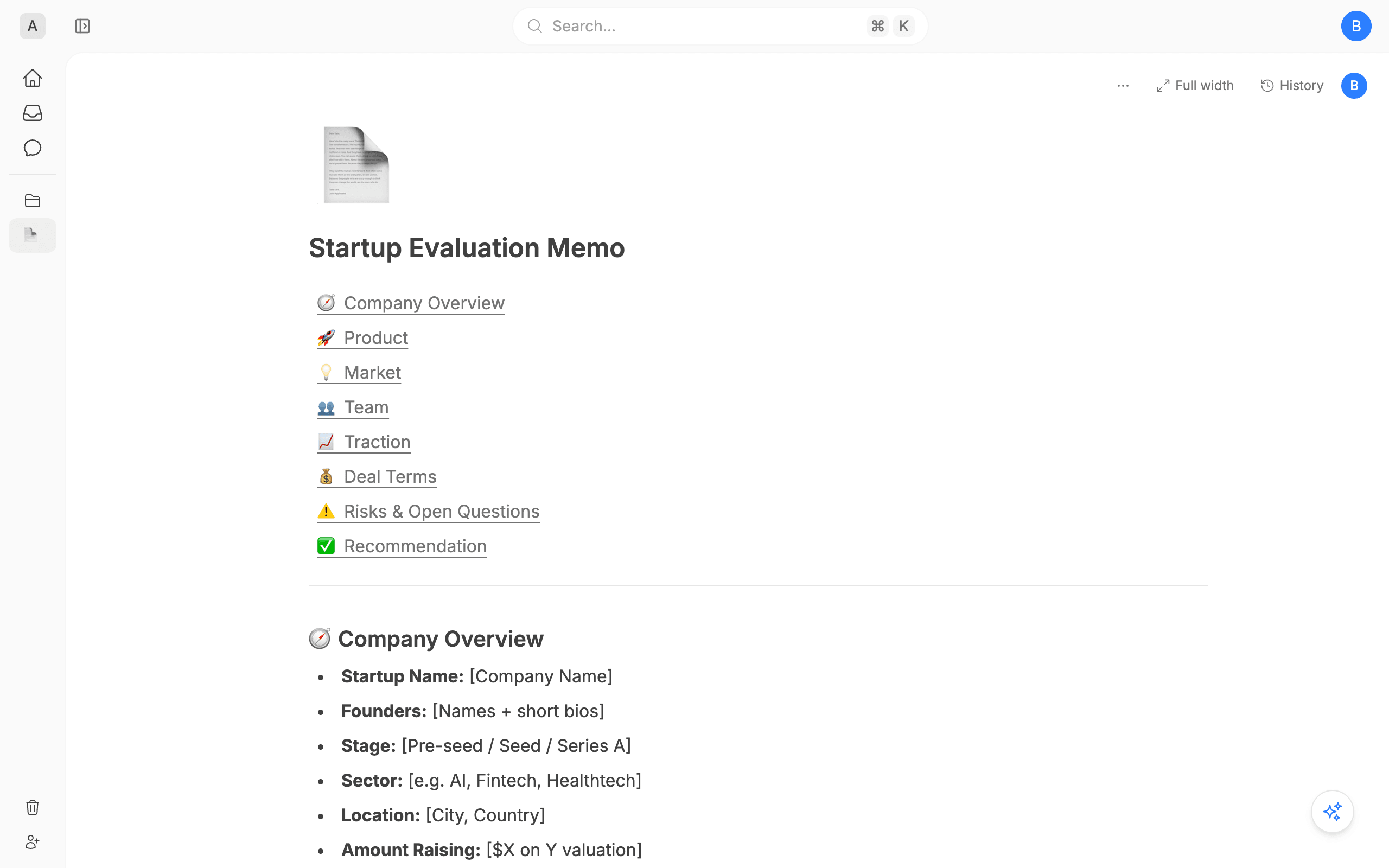
Task: Jump to Risks & Open Questions link
Action: pos(428,512)
